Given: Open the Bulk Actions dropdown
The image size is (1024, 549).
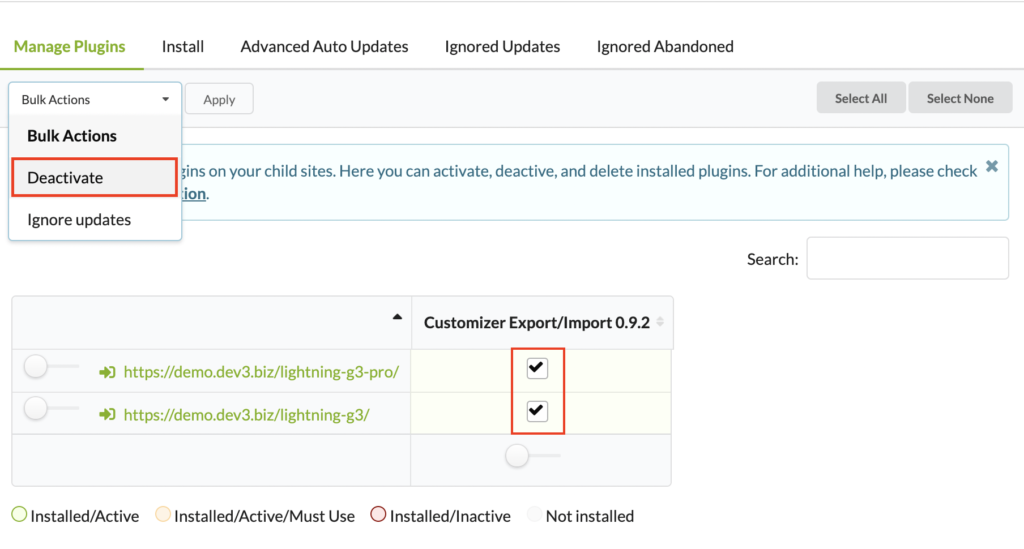Looking at the screenshot, I should (x=95, y=100).
